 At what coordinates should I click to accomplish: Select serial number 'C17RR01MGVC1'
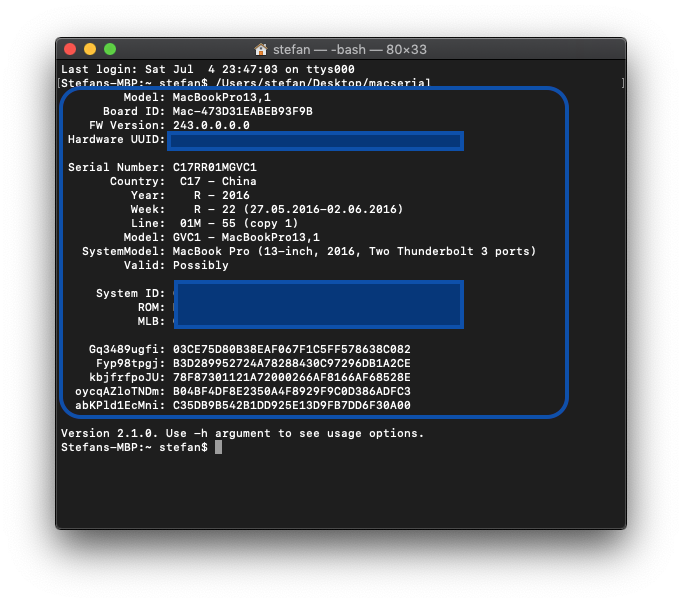tap(215, 167)
